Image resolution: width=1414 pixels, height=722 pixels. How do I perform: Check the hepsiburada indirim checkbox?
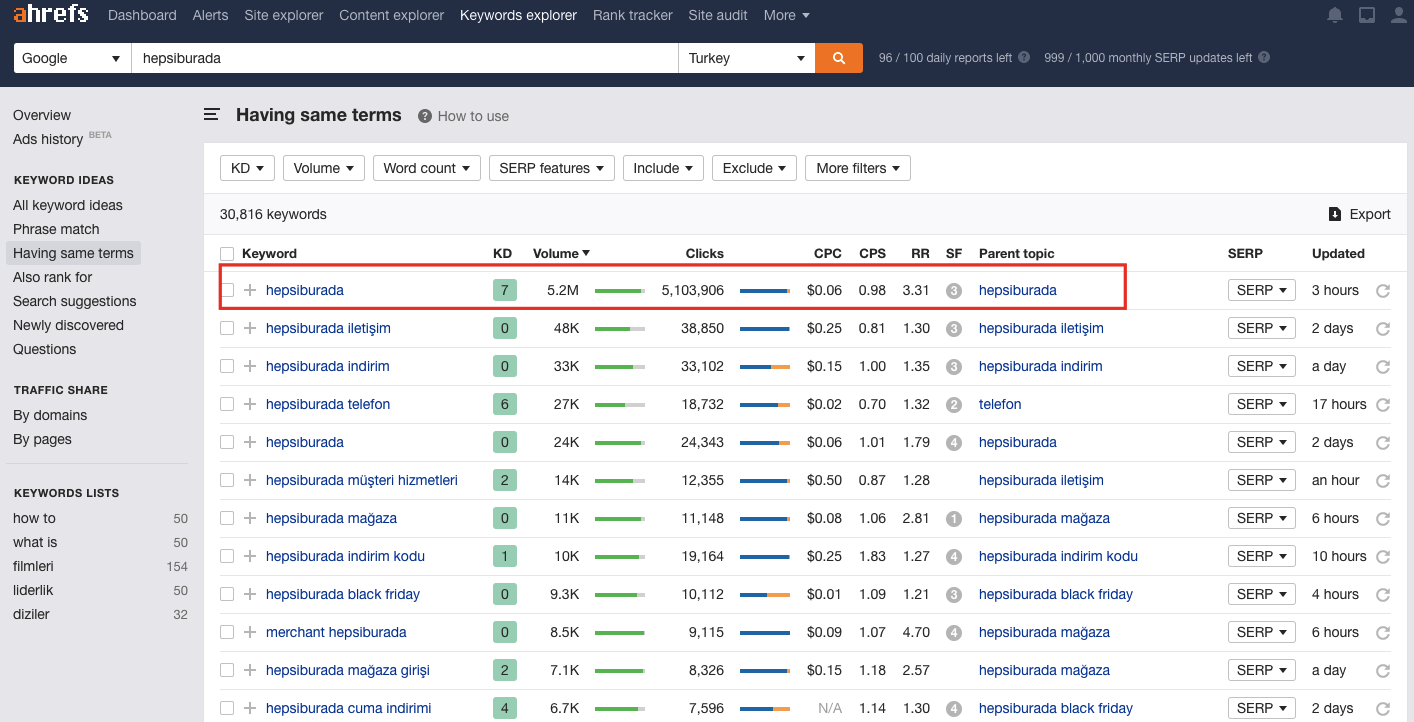tap(227, 366)
